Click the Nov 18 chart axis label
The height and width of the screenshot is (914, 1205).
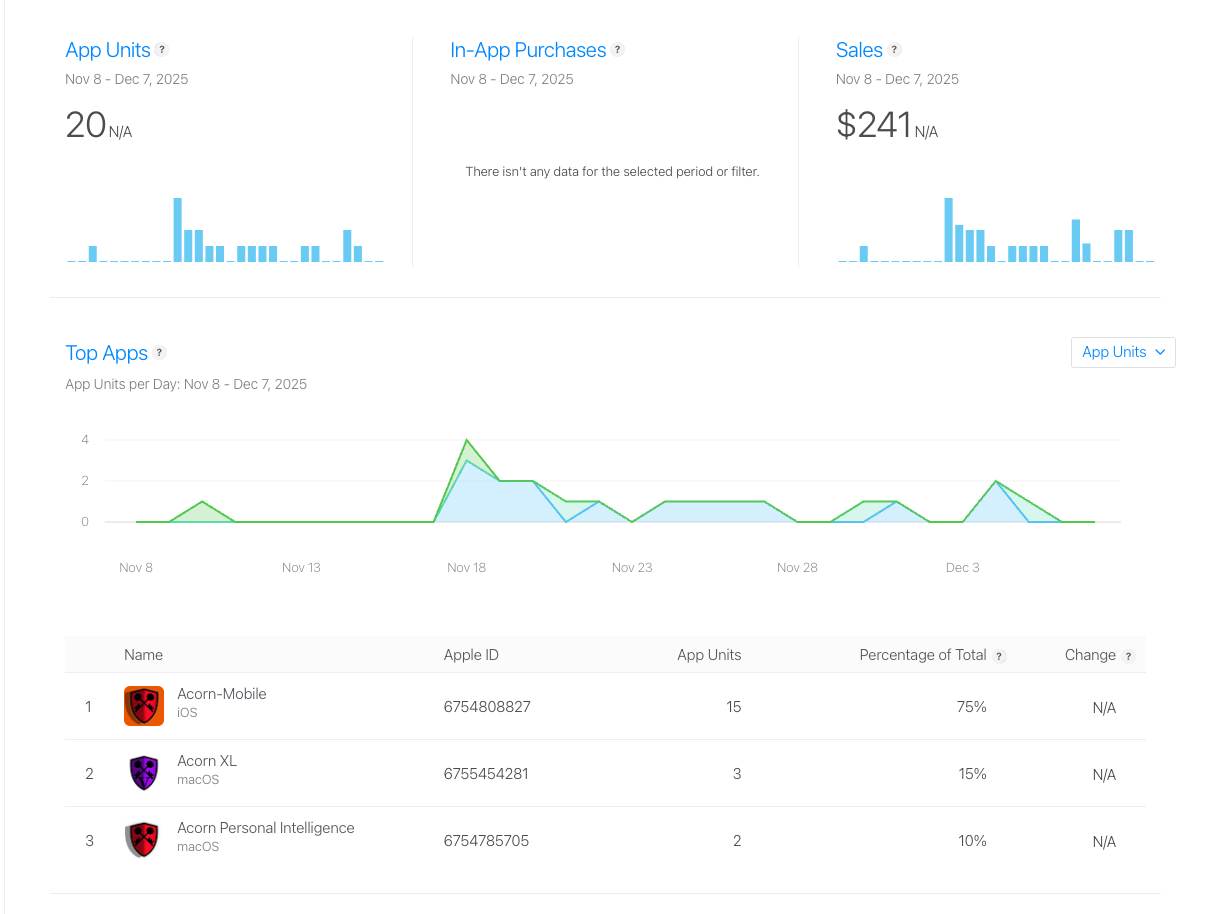pos(466,567)
